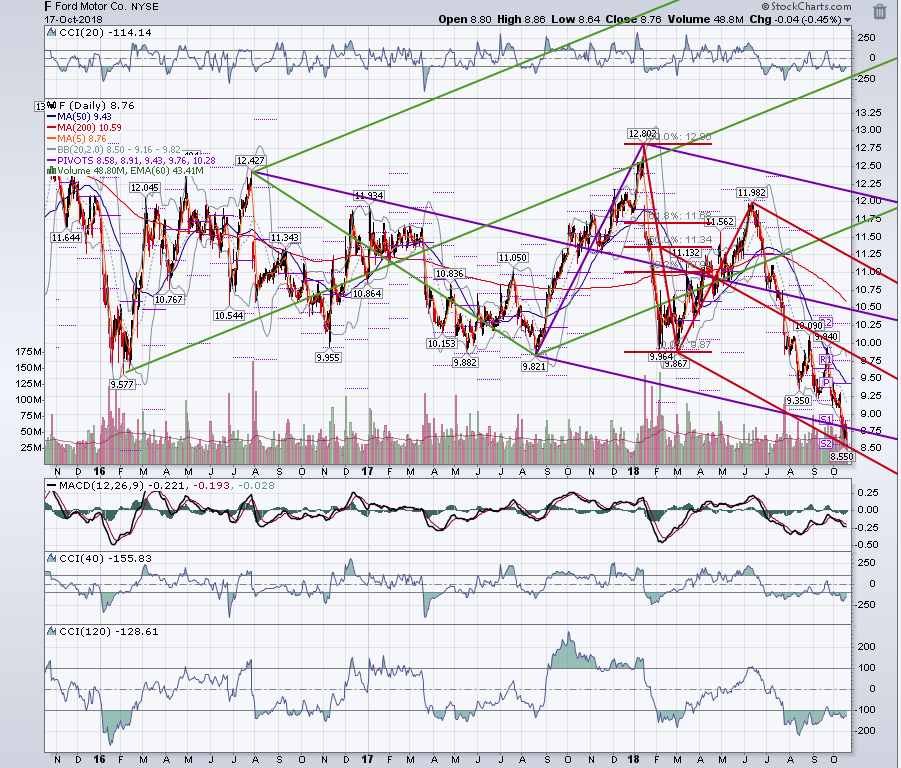
Task: Click the 9.350 price label
Action: (798, 400)
